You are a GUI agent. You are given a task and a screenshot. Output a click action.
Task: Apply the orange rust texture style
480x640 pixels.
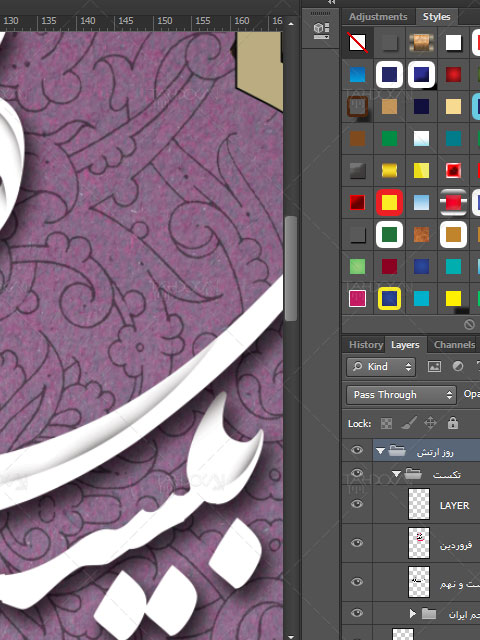(421, 235)
